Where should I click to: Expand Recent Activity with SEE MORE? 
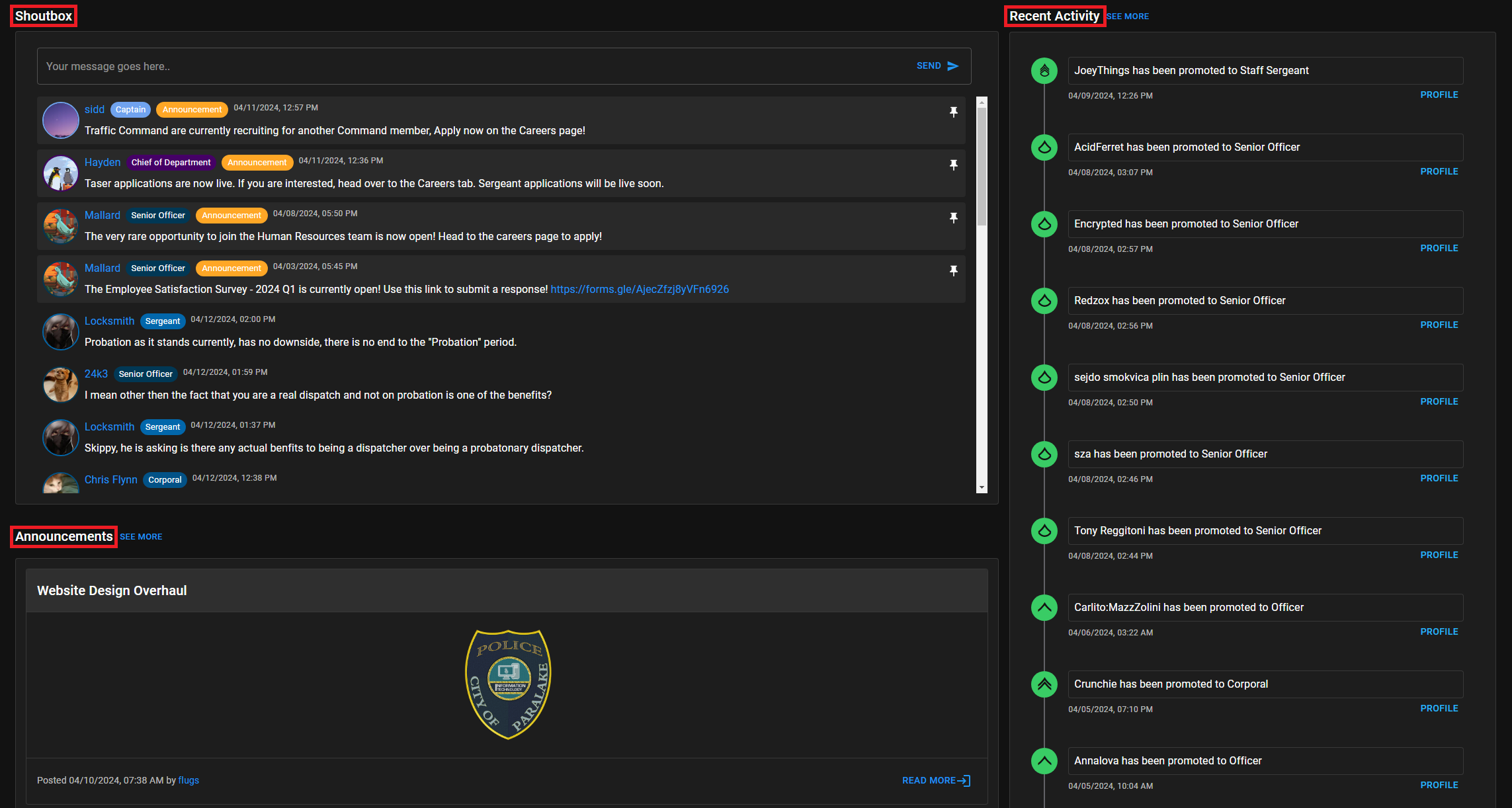[x=1128, y=16]
